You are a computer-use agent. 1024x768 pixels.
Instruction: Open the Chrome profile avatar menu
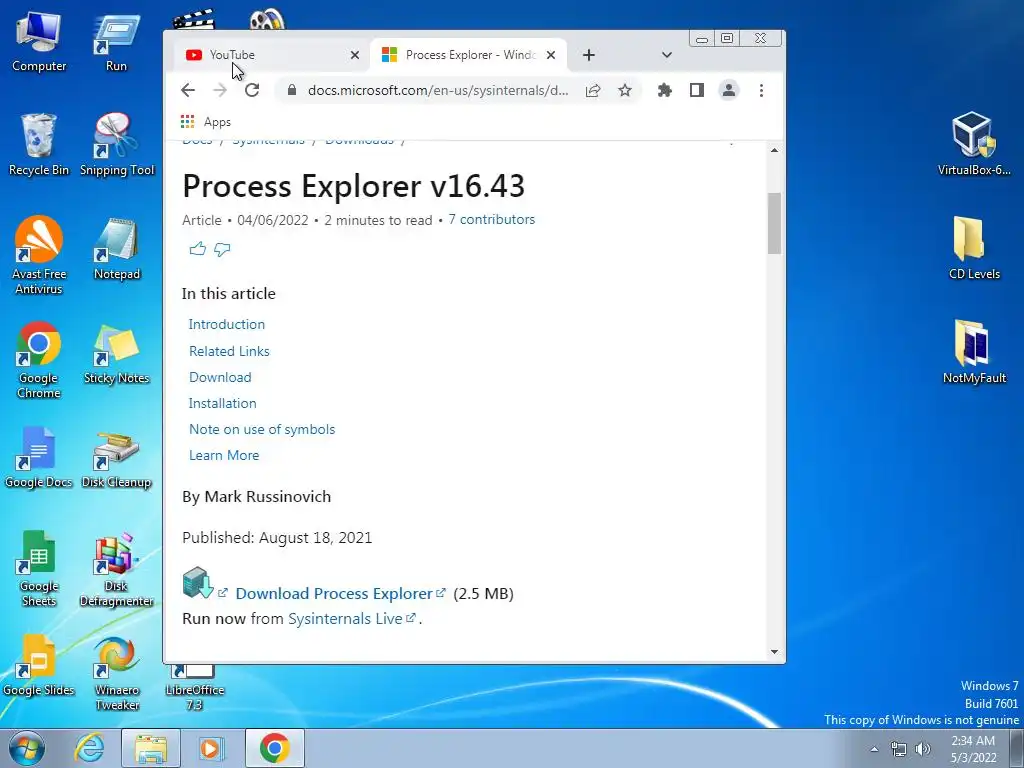point(729,90)
